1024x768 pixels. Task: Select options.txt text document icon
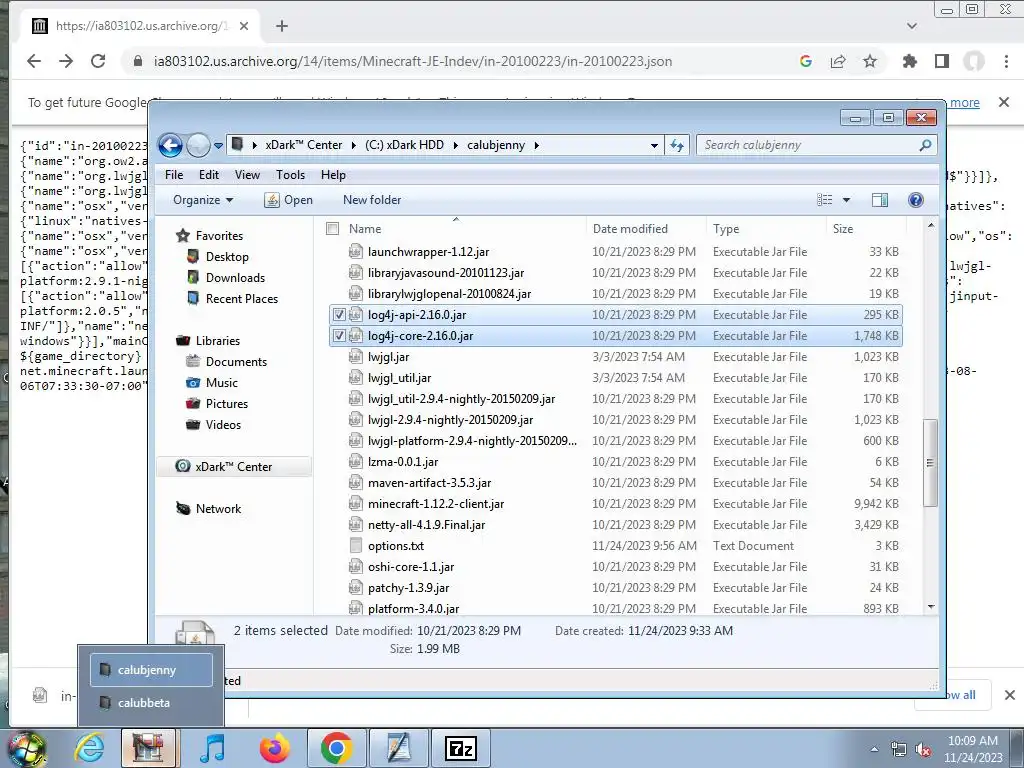(x=355, y=545)
